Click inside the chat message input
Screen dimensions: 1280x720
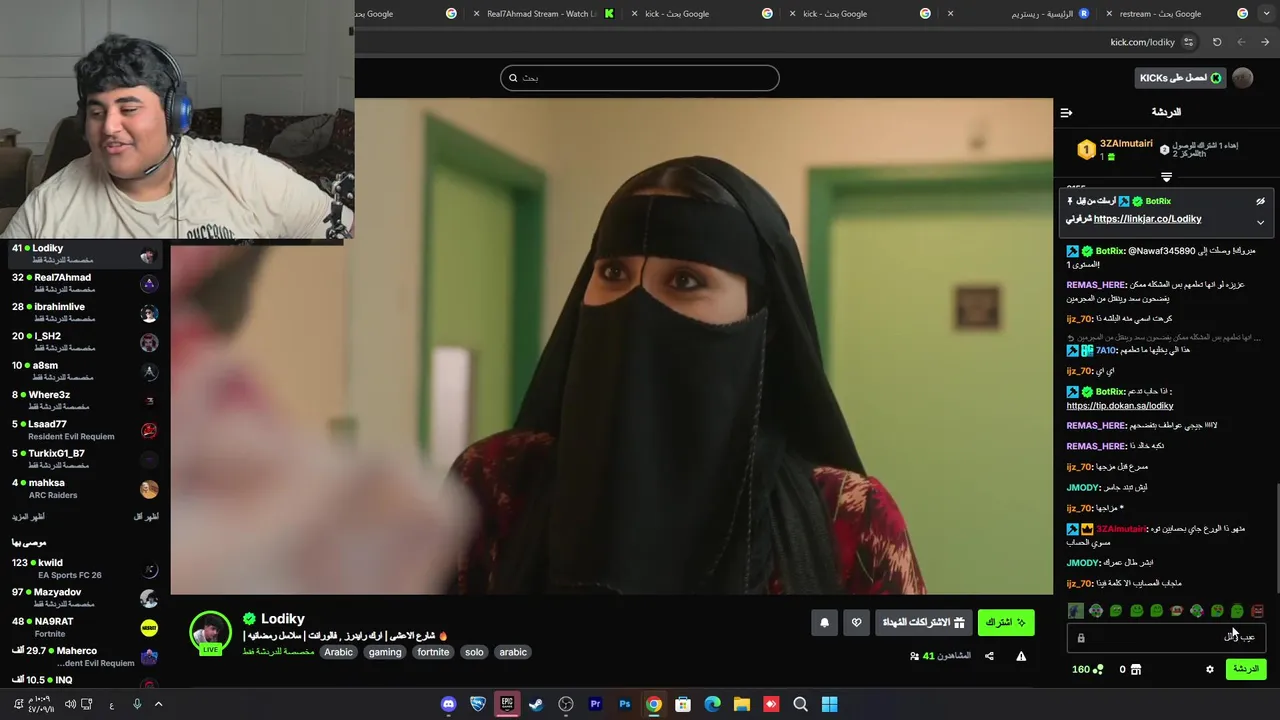tap(1166, 637)
